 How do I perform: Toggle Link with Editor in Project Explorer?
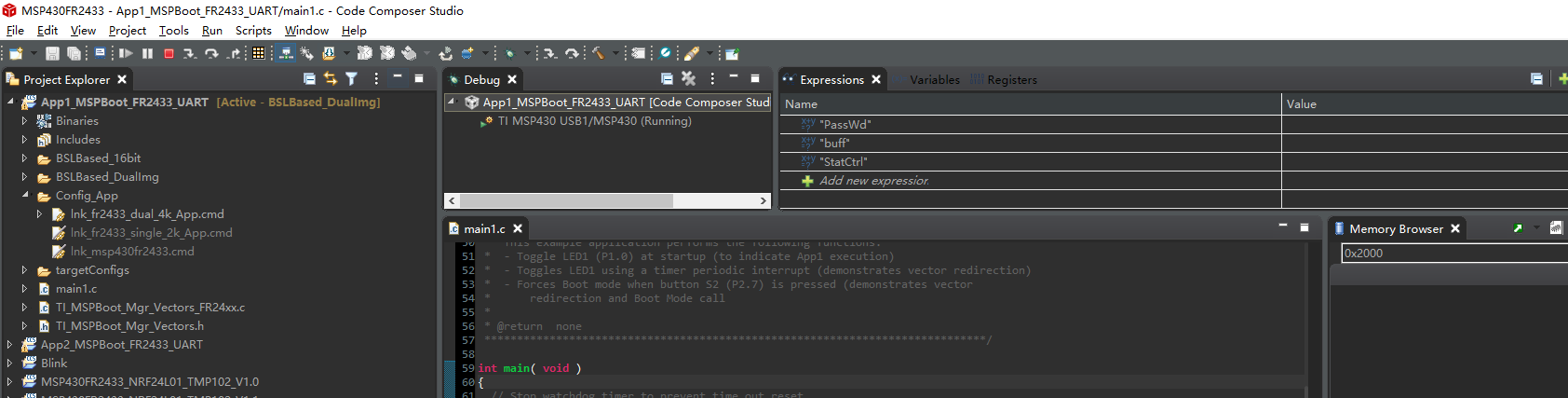[x=330, y=79]
